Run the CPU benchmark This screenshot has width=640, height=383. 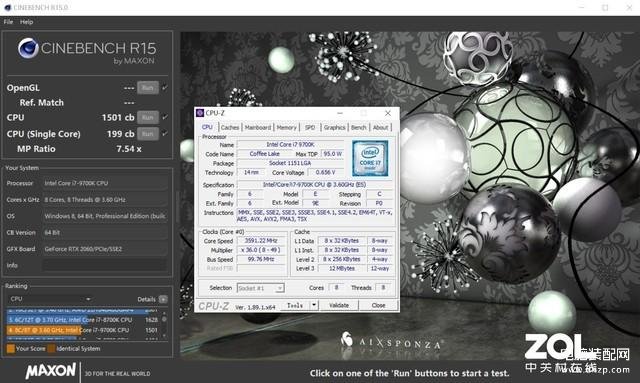tap(148, 118)
